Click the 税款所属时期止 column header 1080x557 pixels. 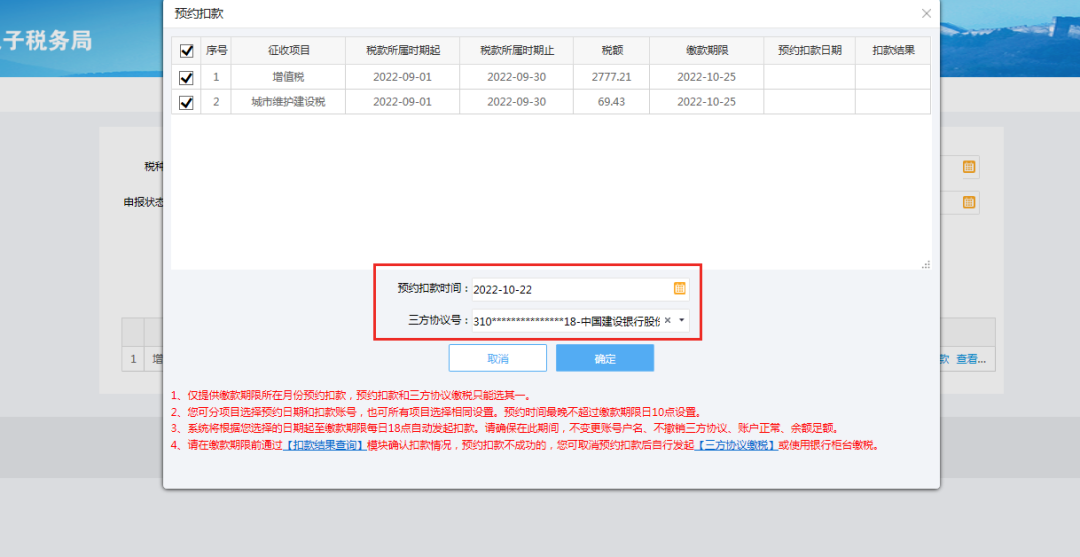[517, 50]
